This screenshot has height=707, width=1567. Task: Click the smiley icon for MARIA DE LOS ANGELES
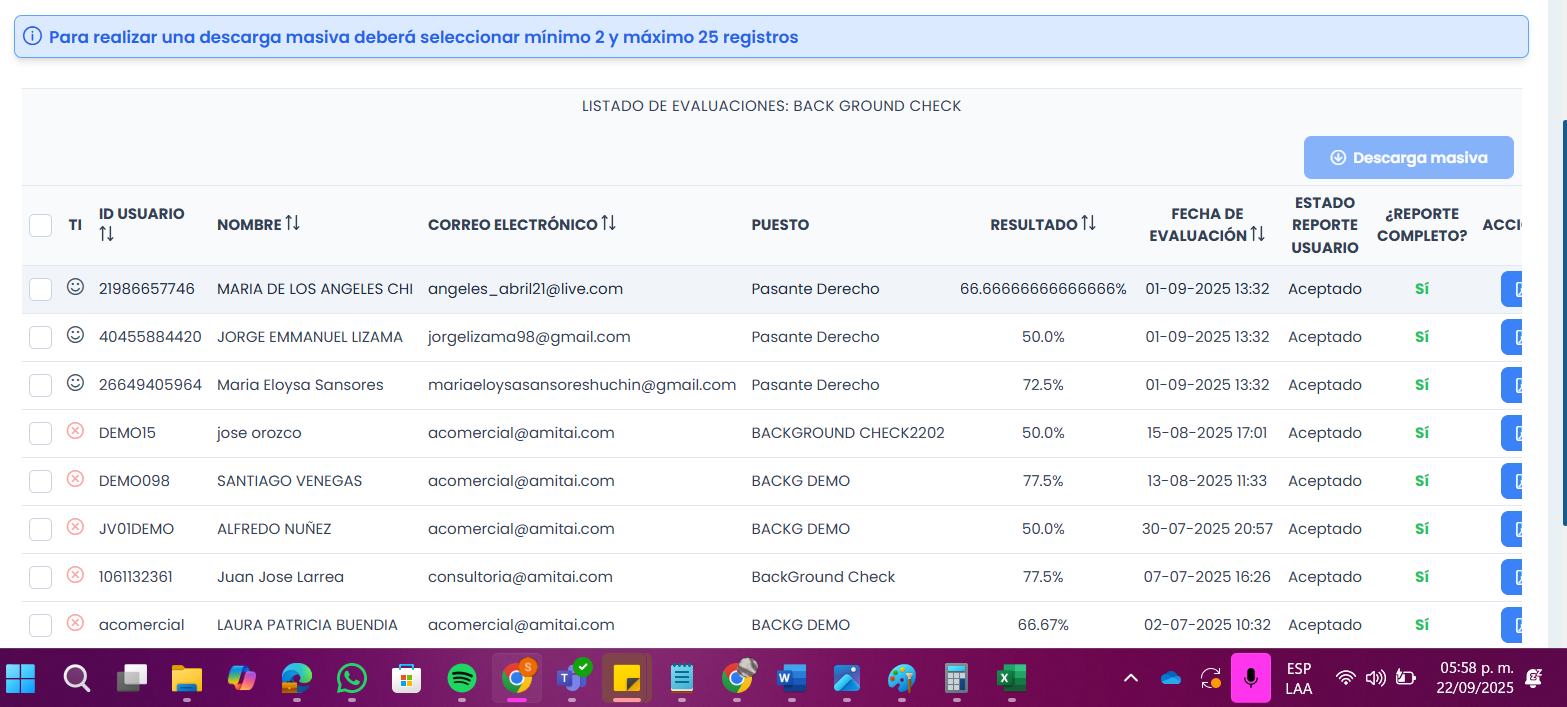pyautogui.click(x=75, y=287)
